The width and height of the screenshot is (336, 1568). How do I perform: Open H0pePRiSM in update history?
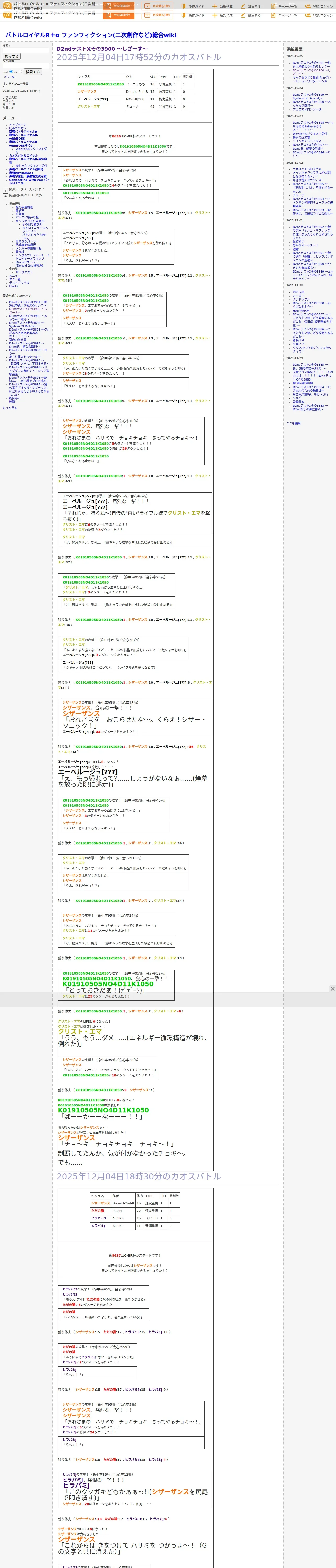coord(301,311)
